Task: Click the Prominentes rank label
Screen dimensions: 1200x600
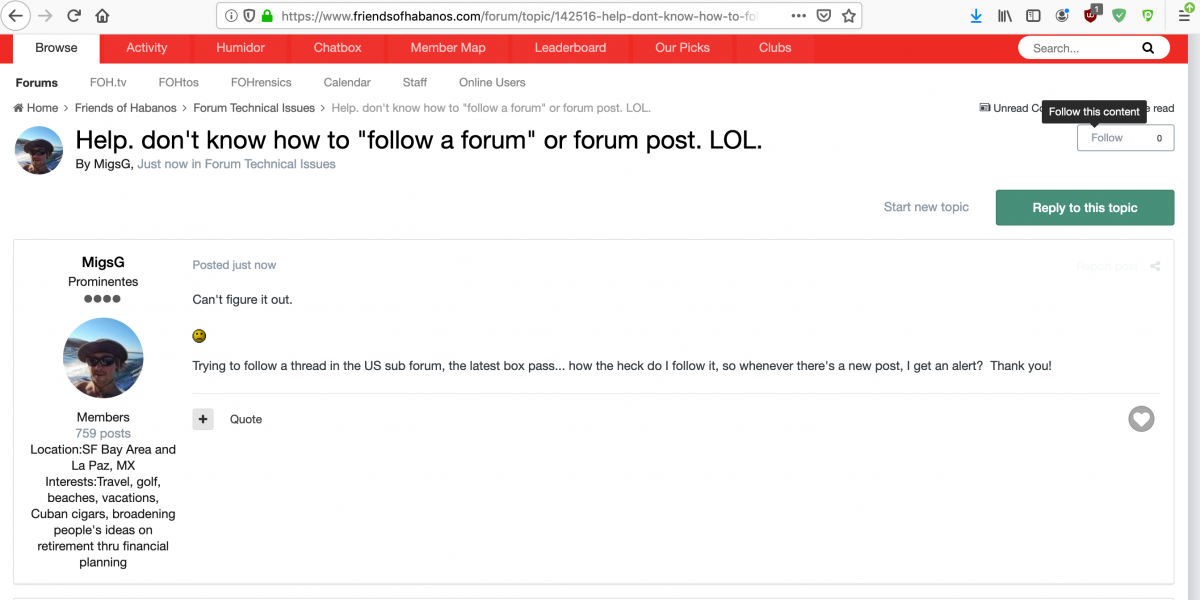Action: coord(103,282)
